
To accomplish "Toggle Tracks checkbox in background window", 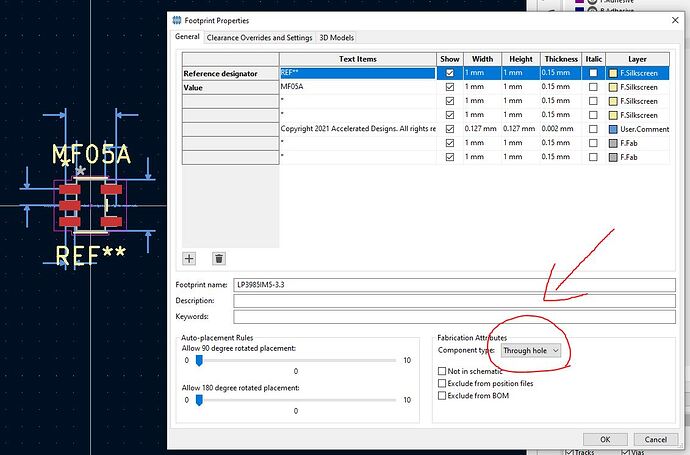I will coord(569,452).
